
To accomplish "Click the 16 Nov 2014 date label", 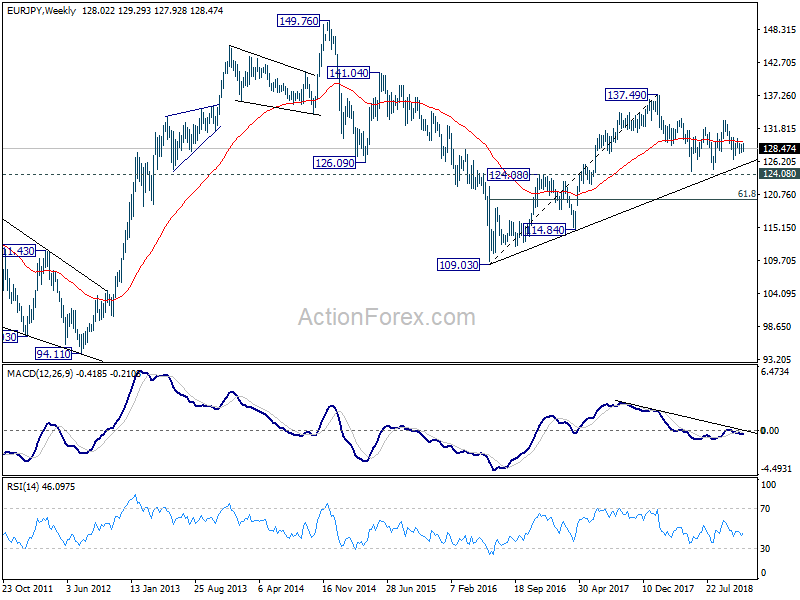I will pyautogui.click(x=349, y=588).
